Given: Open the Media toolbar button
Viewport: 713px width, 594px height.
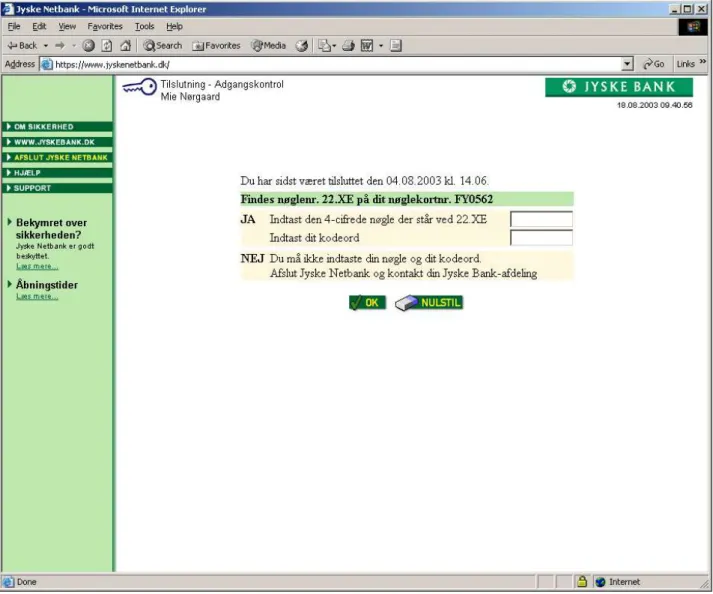Looking at the screenshot, I should [x=269, y=45].
